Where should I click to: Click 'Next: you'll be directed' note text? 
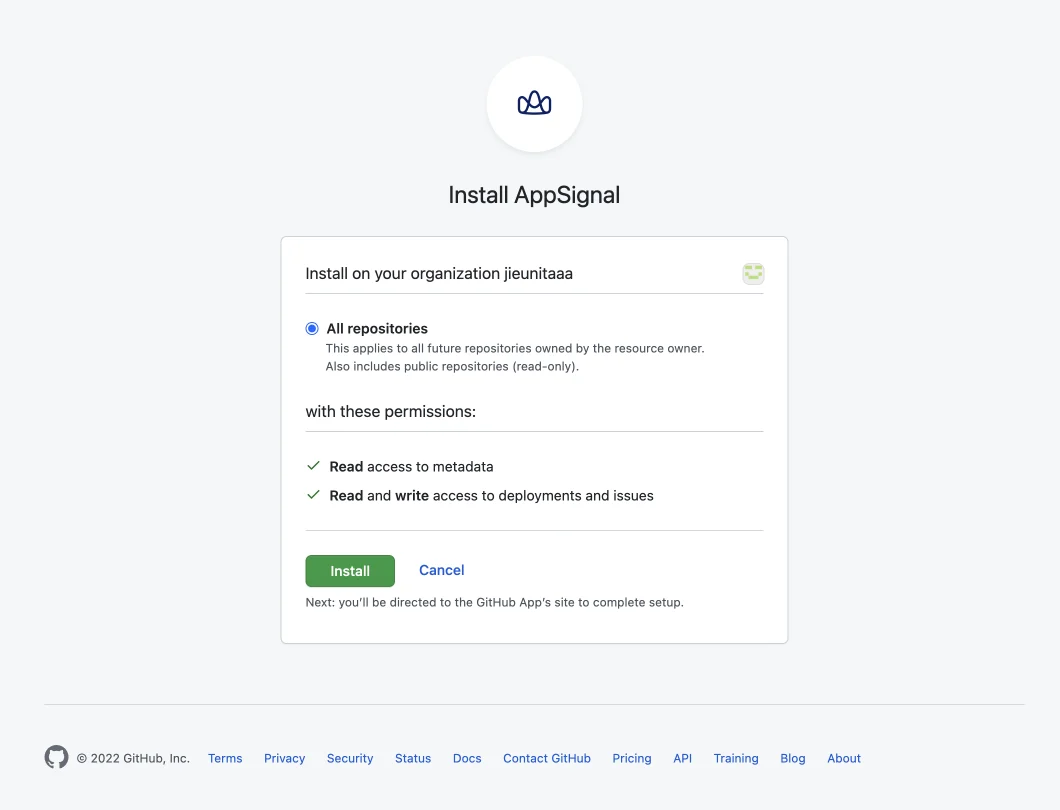pos(494,602)
